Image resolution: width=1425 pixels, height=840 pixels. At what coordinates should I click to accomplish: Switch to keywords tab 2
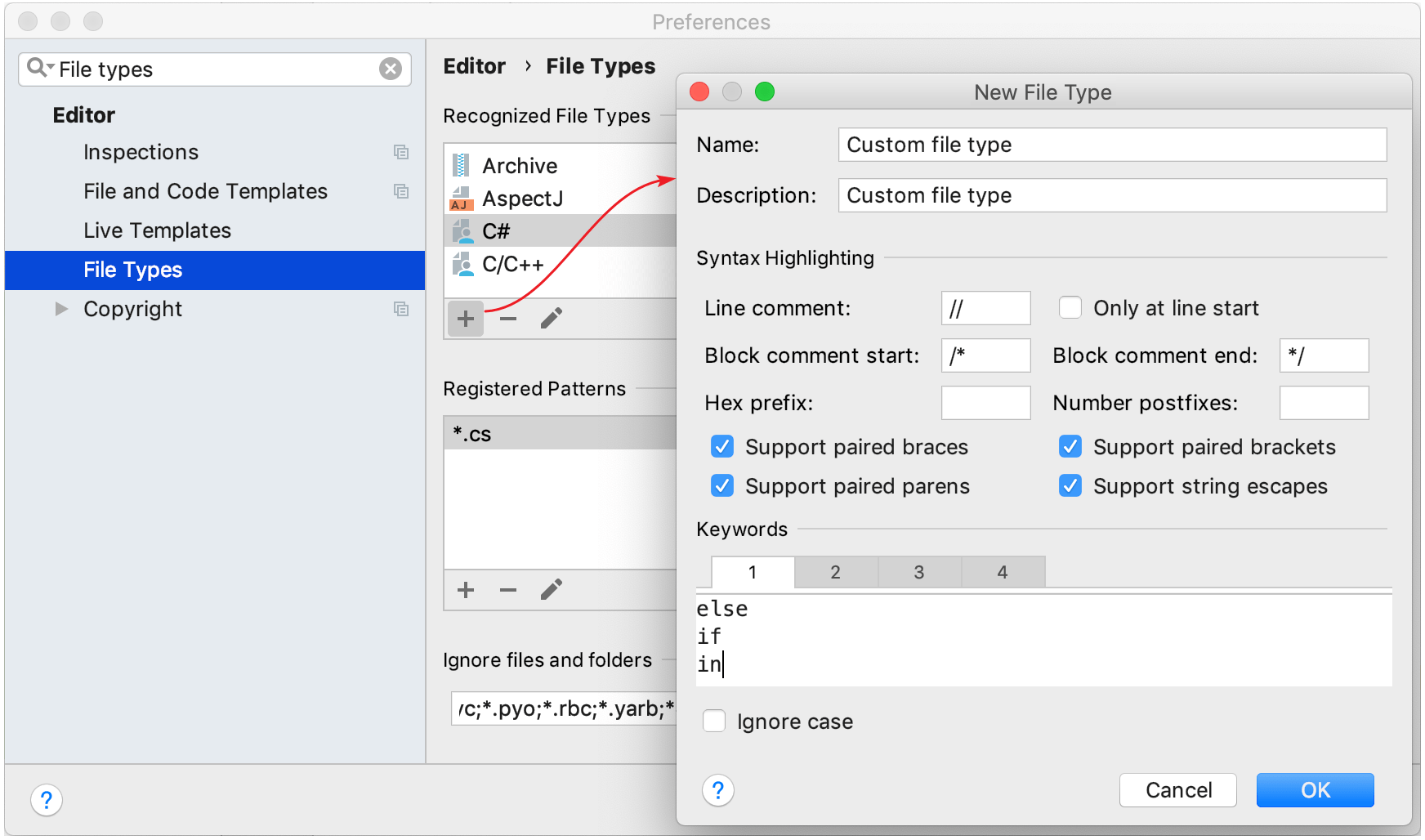pos(835,572)
